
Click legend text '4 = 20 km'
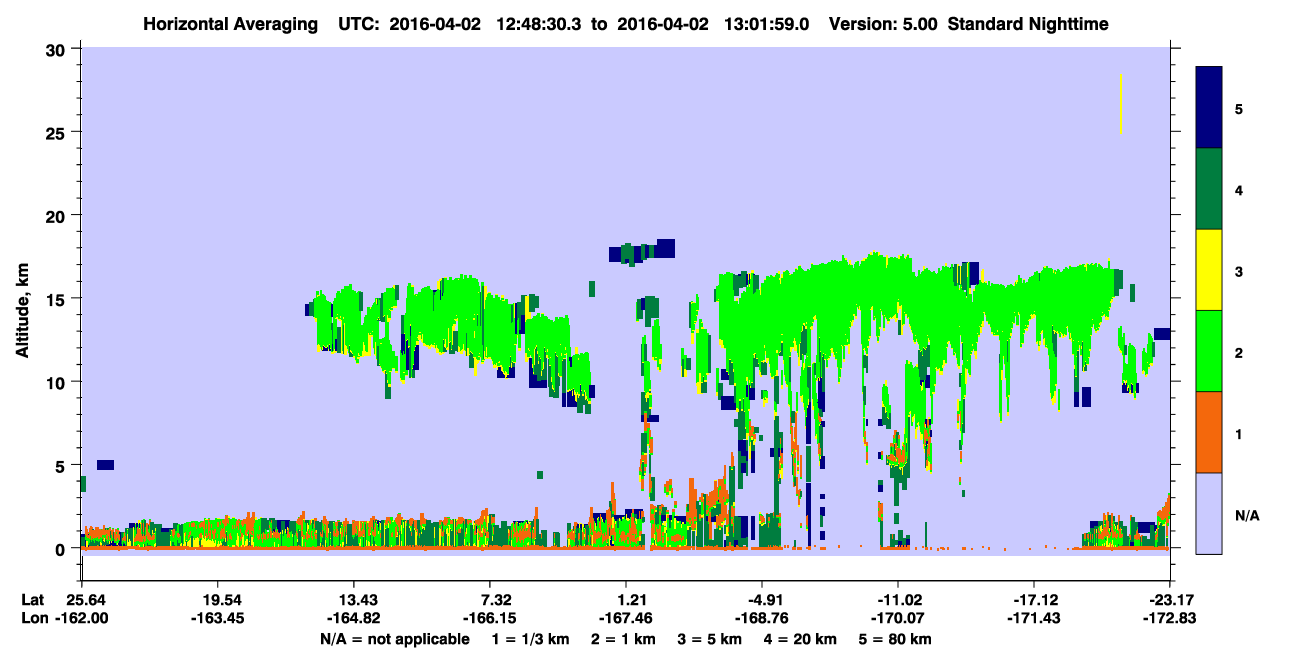(x=802, y=639)
